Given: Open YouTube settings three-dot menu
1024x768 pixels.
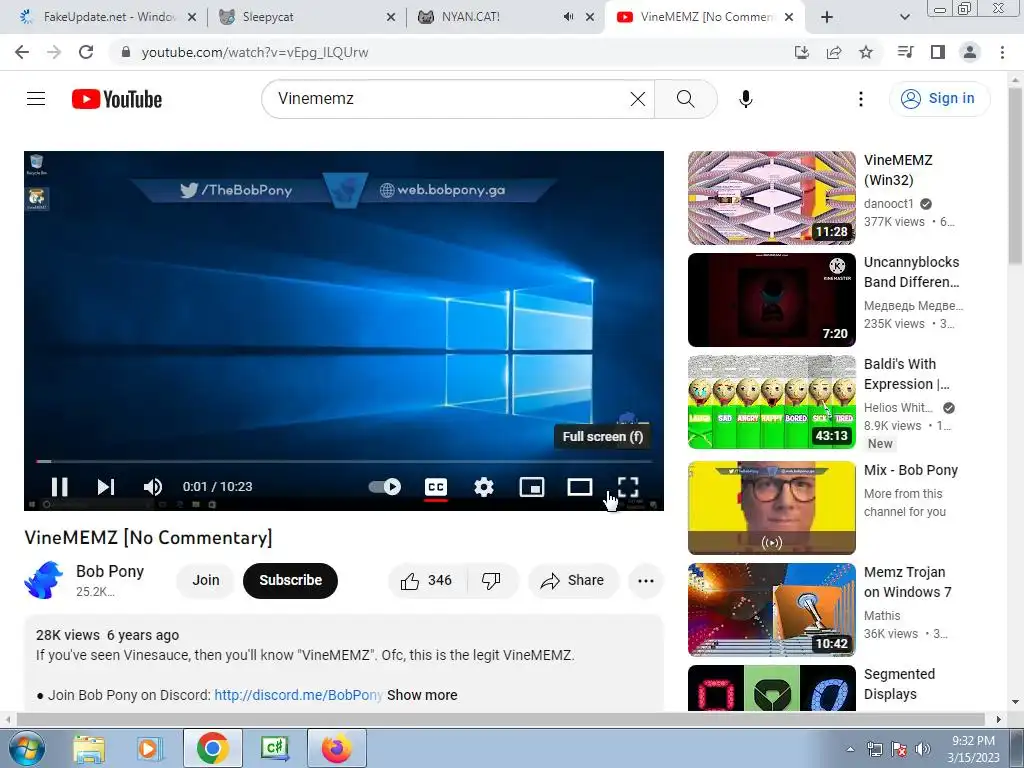Looking at the screenshot, I should 861,99.
